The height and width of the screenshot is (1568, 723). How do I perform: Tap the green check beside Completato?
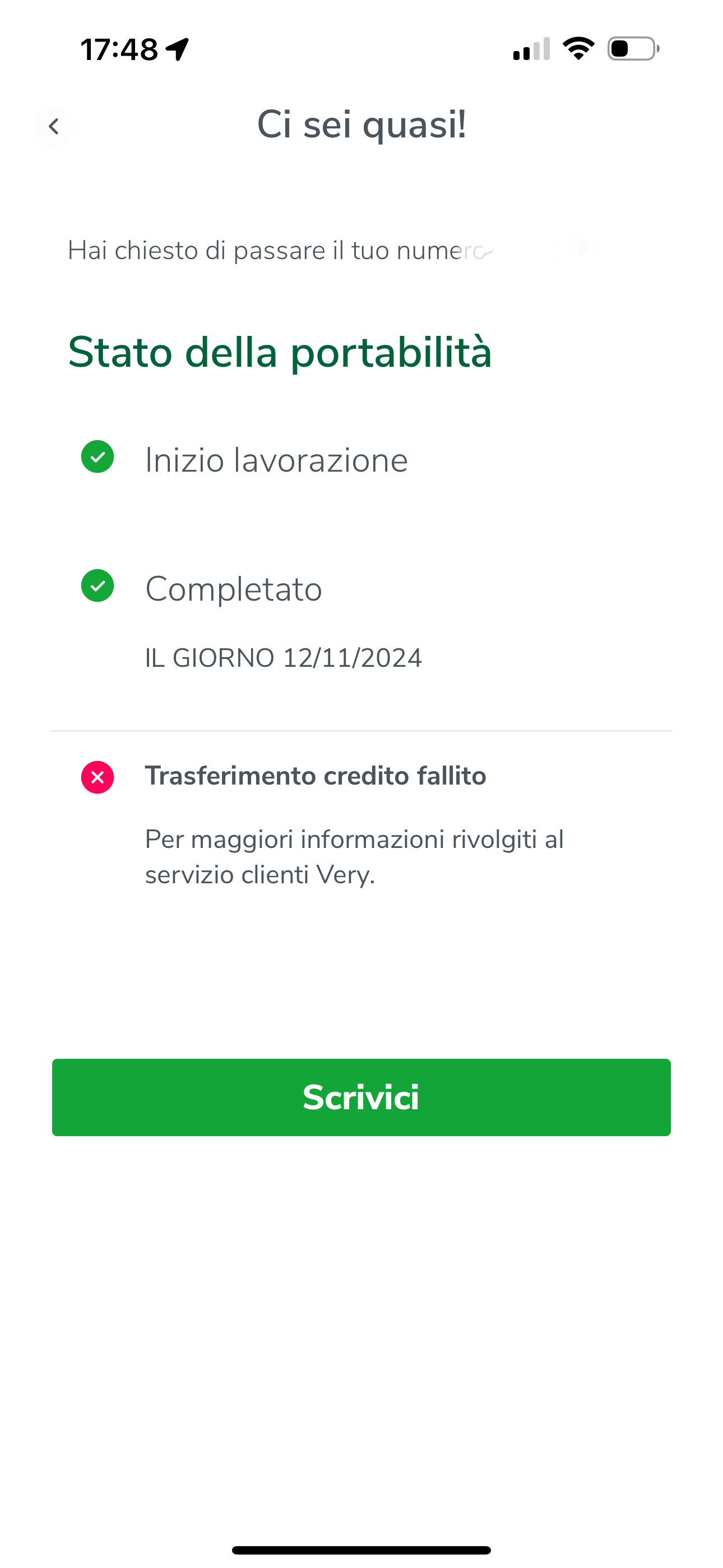(x=98, y=585)
